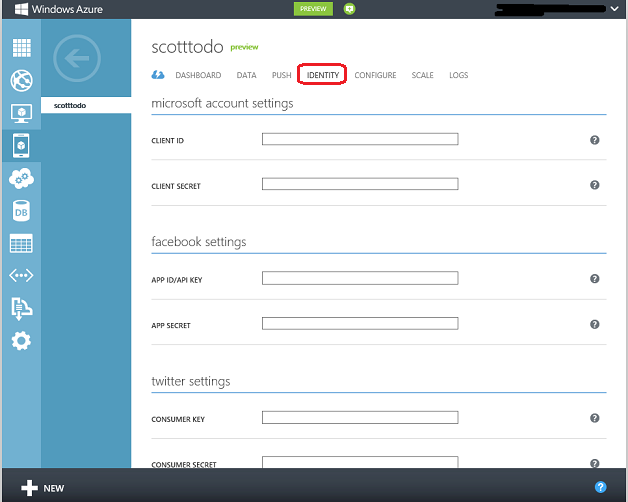Viewport: 628px width, 502px height.
Task: Expand the account dropdown chevron
Action: (614, 8)
